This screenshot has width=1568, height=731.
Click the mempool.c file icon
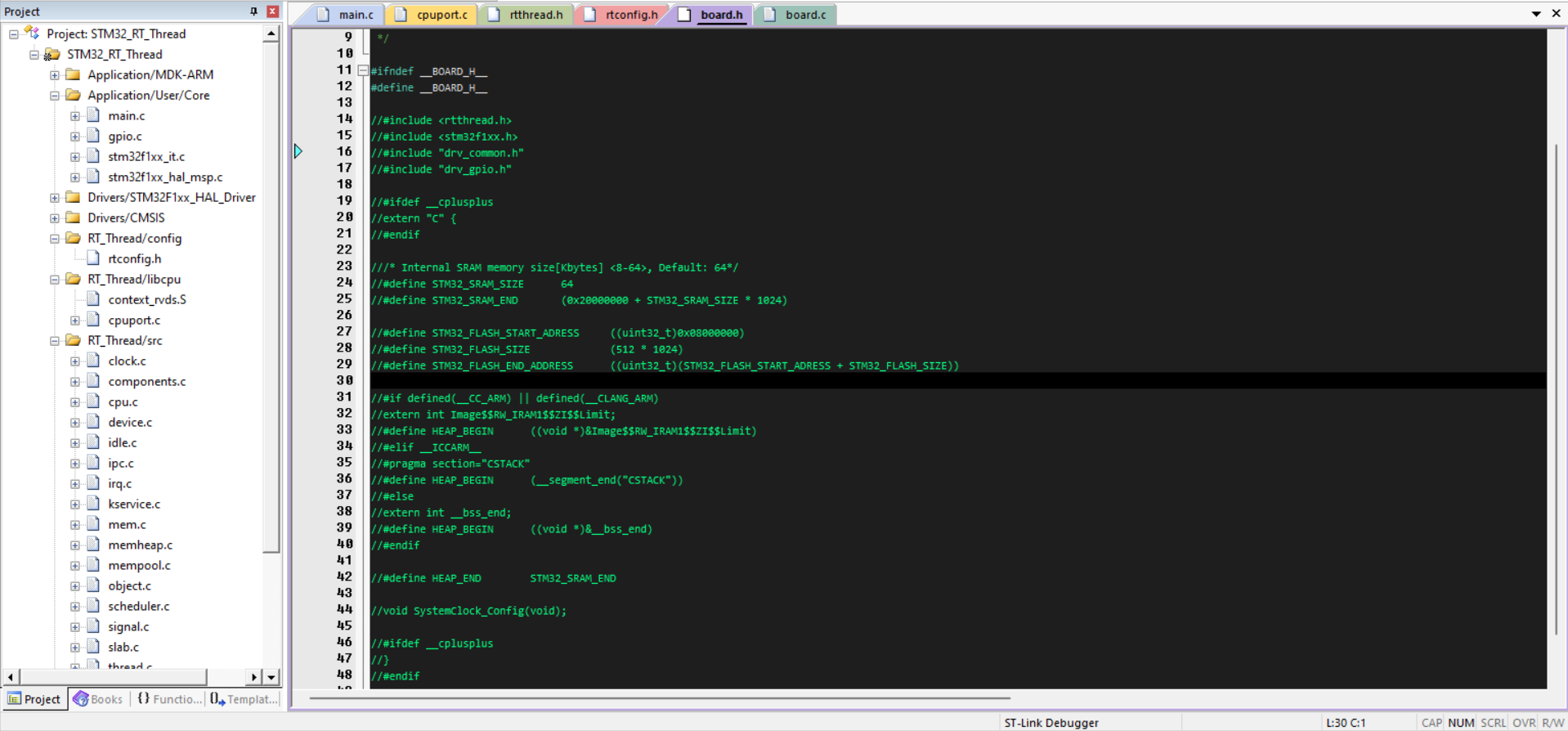tap(93, 565)
